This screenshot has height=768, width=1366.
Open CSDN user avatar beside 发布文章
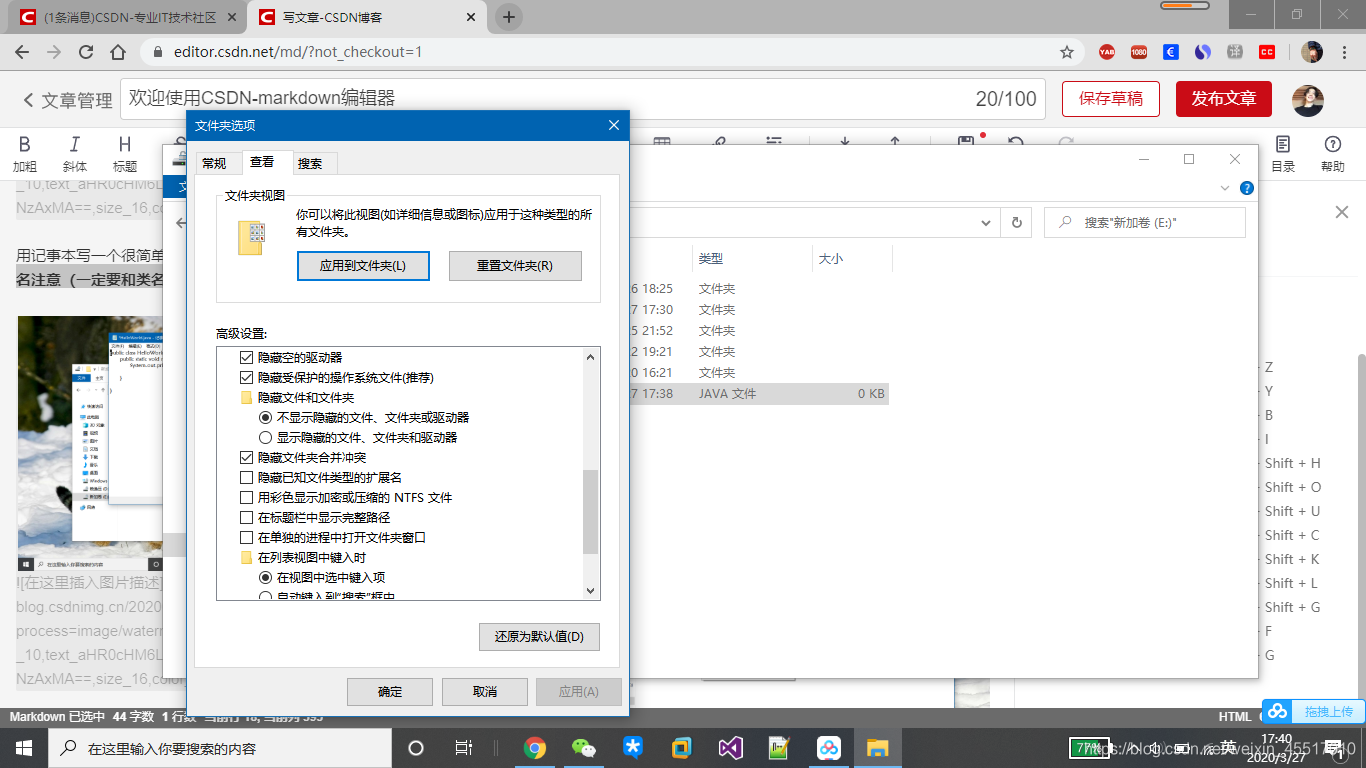[1308, 100]
